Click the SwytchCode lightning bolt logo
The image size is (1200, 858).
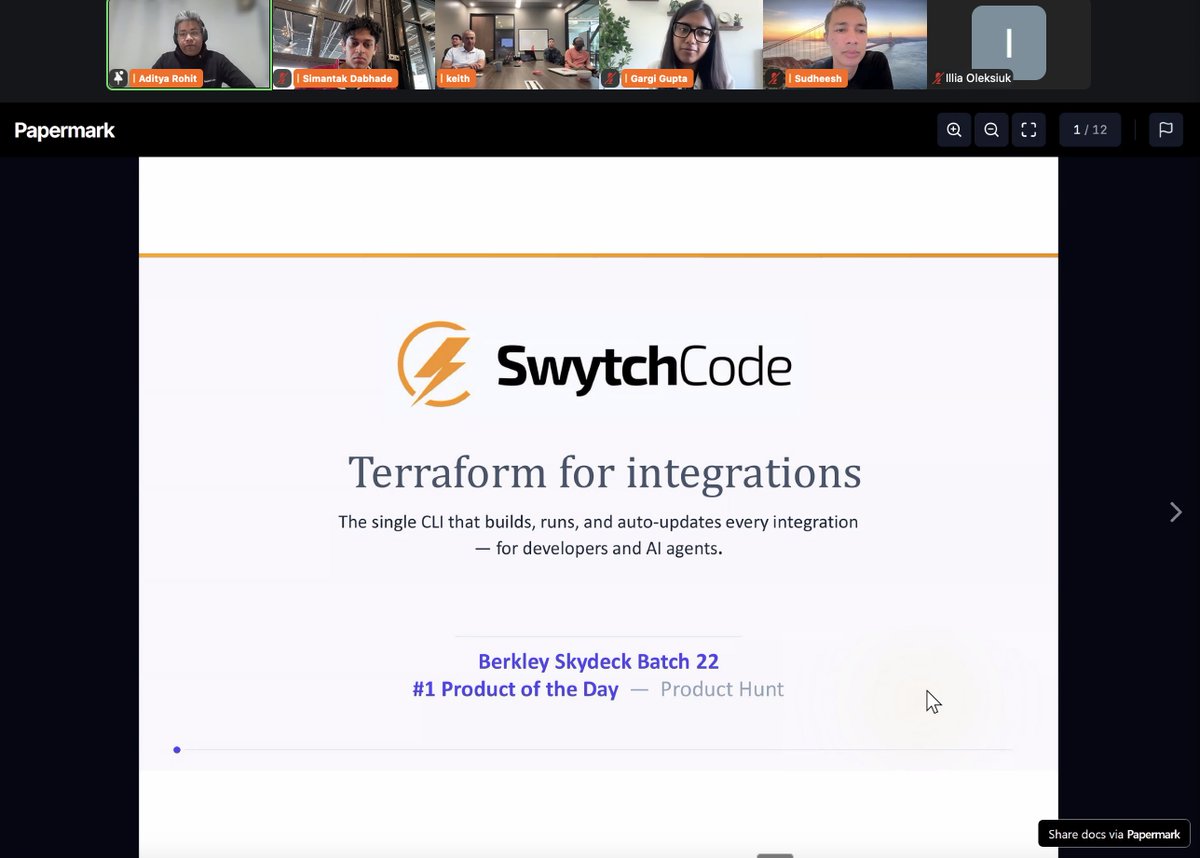[x=434, y=364]
